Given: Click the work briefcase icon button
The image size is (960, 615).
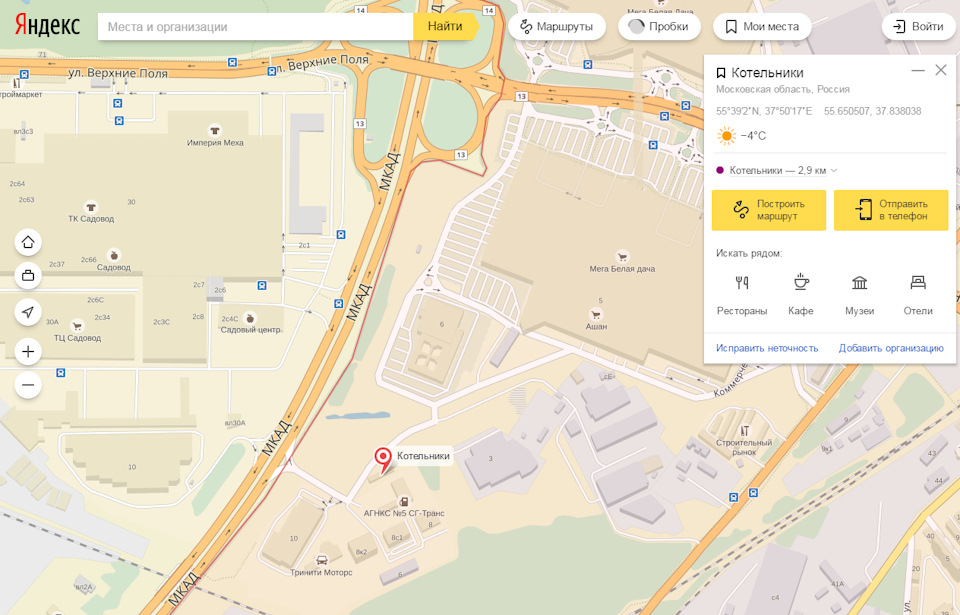Looking at the screenshot, I should pyautogui.click(x=28, y=275).
